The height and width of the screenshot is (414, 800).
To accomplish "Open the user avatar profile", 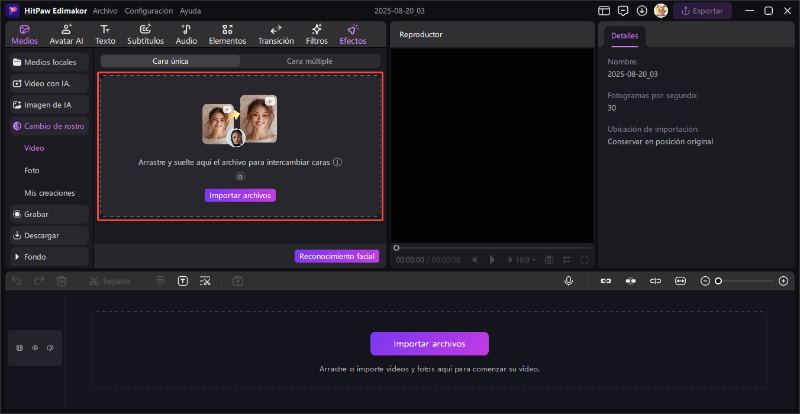I will pos(661,11).
